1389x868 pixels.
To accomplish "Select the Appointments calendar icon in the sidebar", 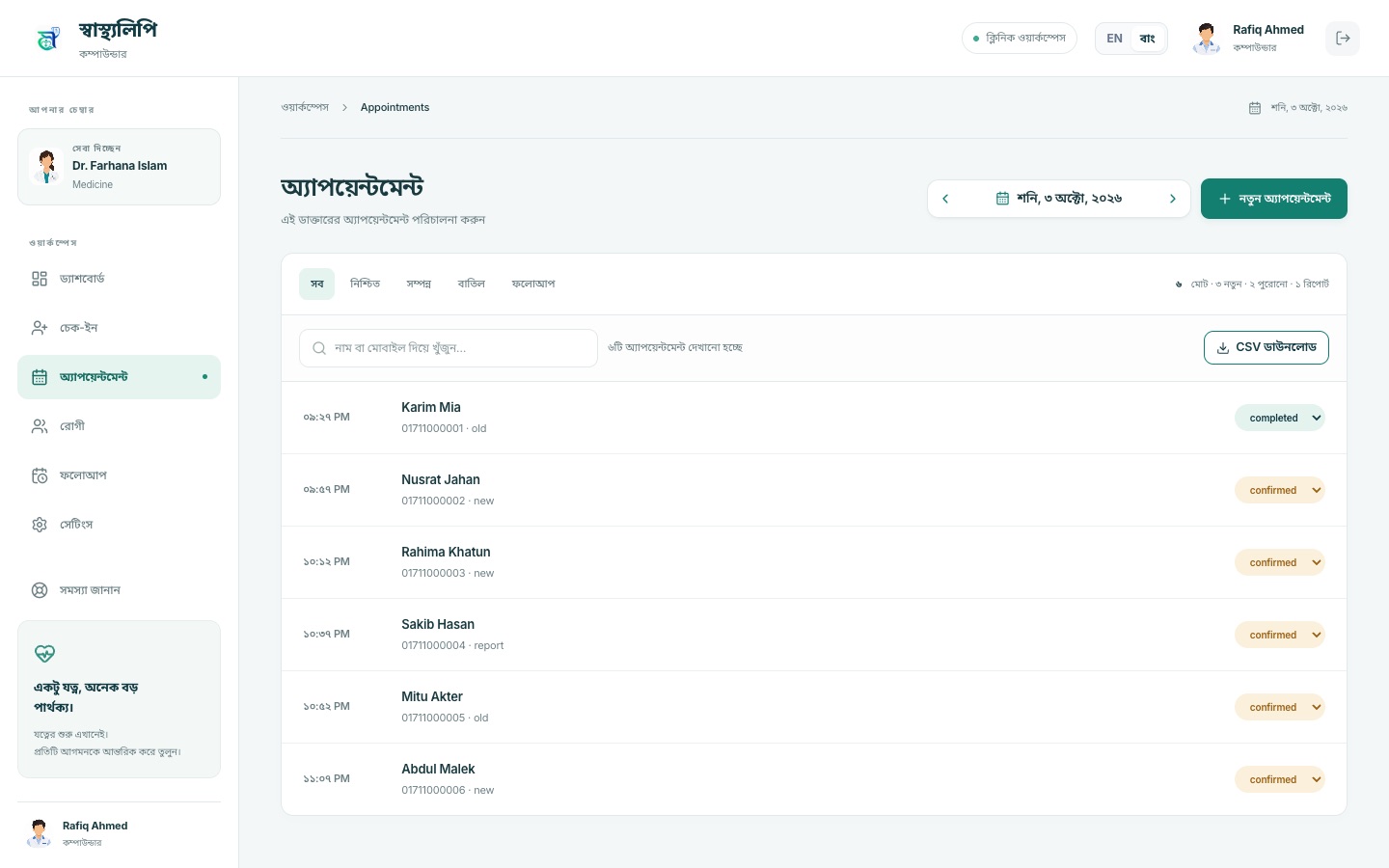I will 40,377.
